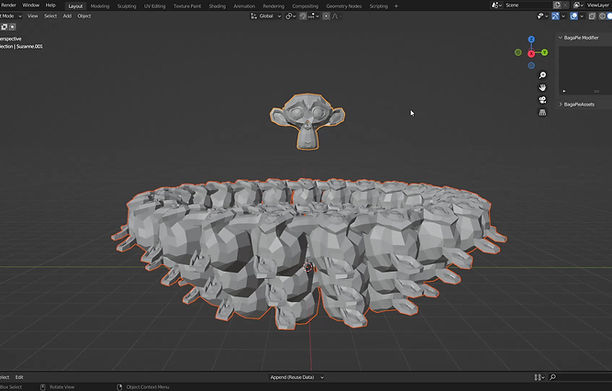Open the object interaction Mode dropdown
The height and width of the screenshot is (391, 612).
click(x=11, y=16)
